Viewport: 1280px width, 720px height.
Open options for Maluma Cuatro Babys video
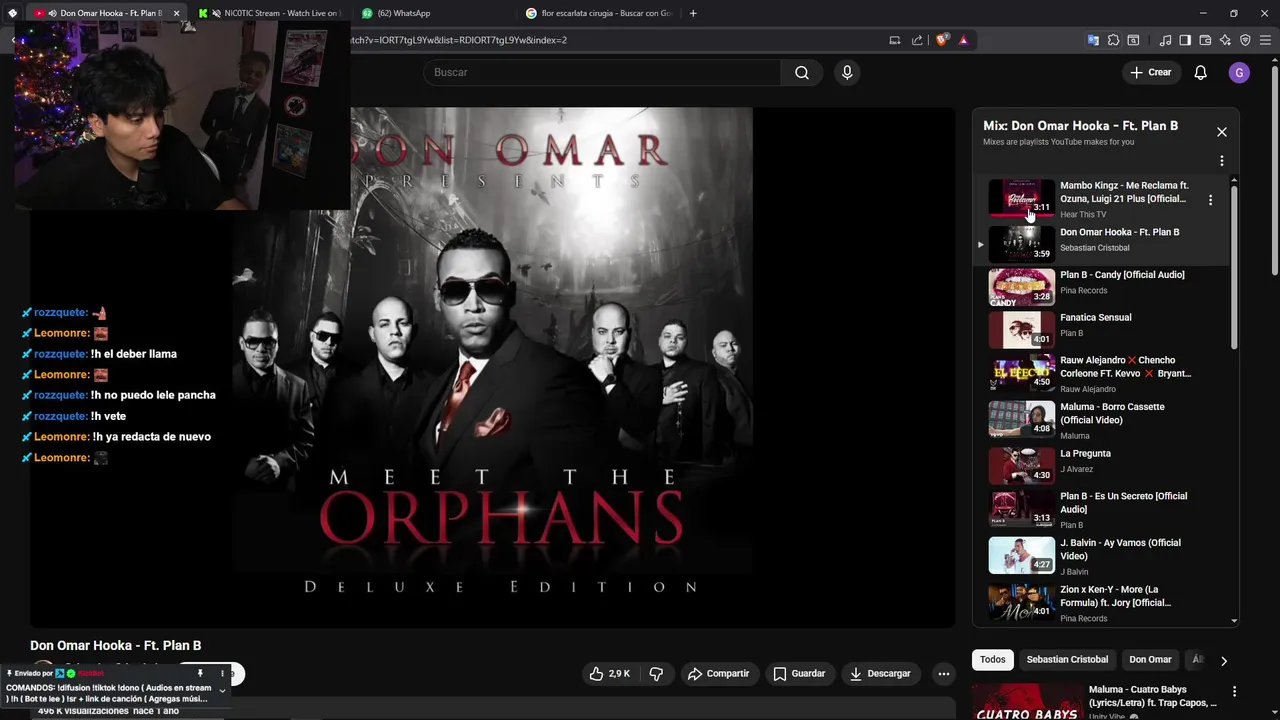(1234, 691)
